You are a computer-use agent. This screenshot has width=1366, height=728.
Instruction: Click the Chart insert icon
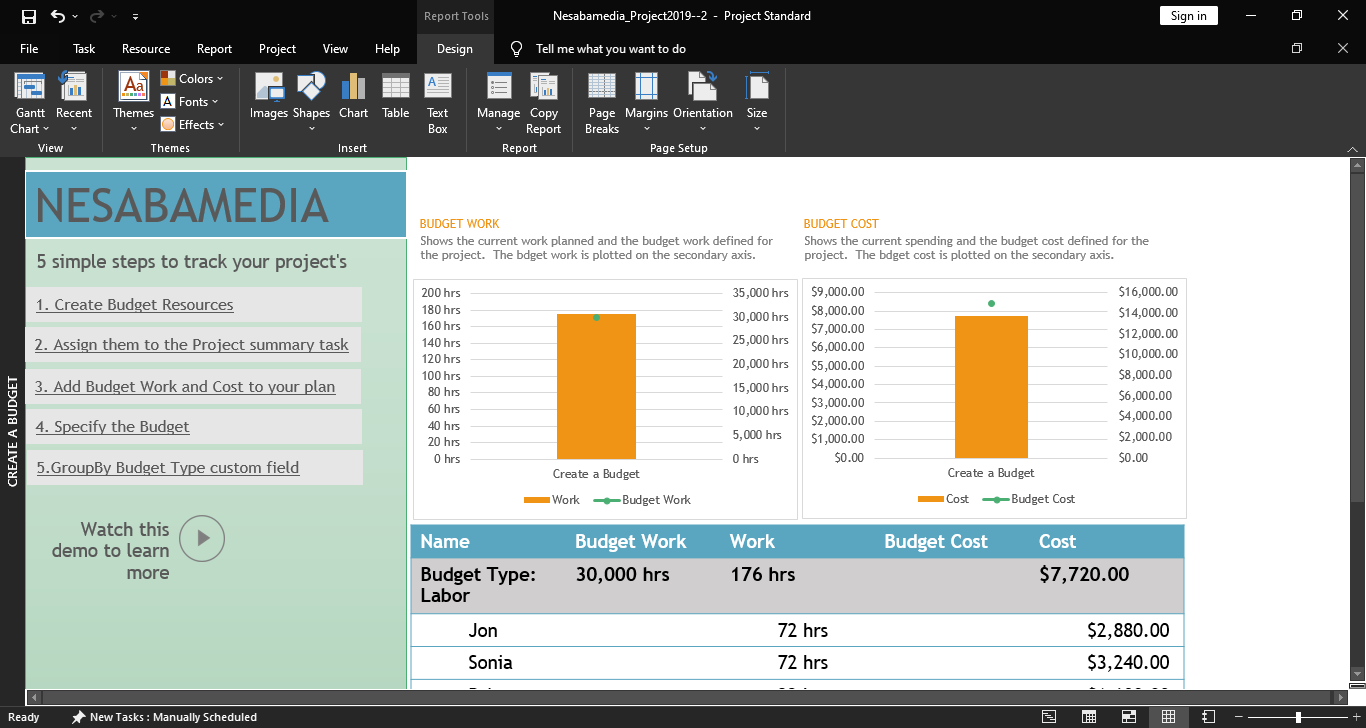[353, 96]
